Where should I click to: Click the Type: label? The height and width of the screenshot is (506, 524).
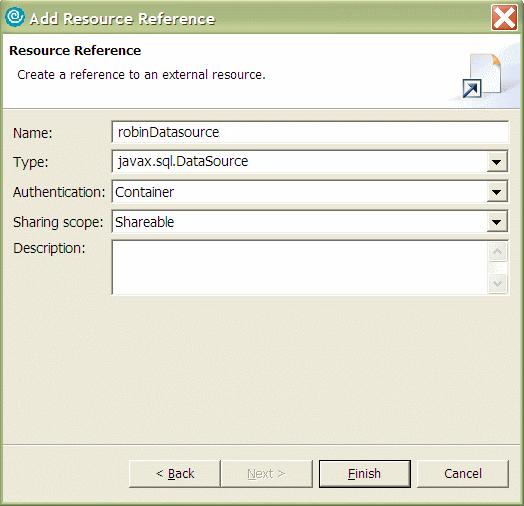point(31,163)
